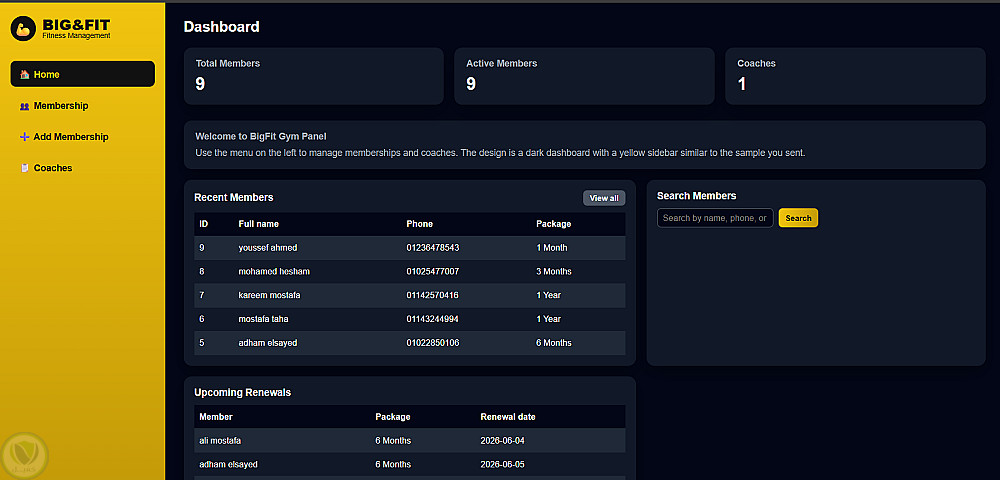Focus the Search Members input field
The width and height of the screenshot is (1000, 480).
pos(714,218)
